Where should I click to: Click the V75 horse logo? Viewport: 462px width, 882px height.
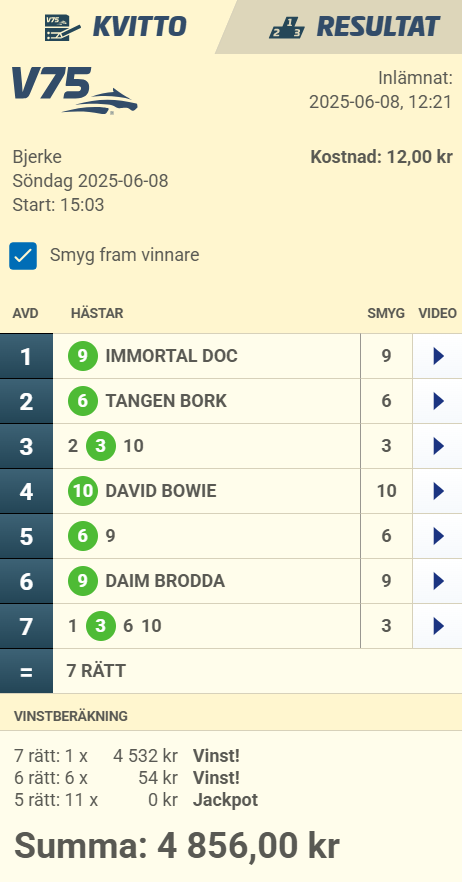coord(74,91)
